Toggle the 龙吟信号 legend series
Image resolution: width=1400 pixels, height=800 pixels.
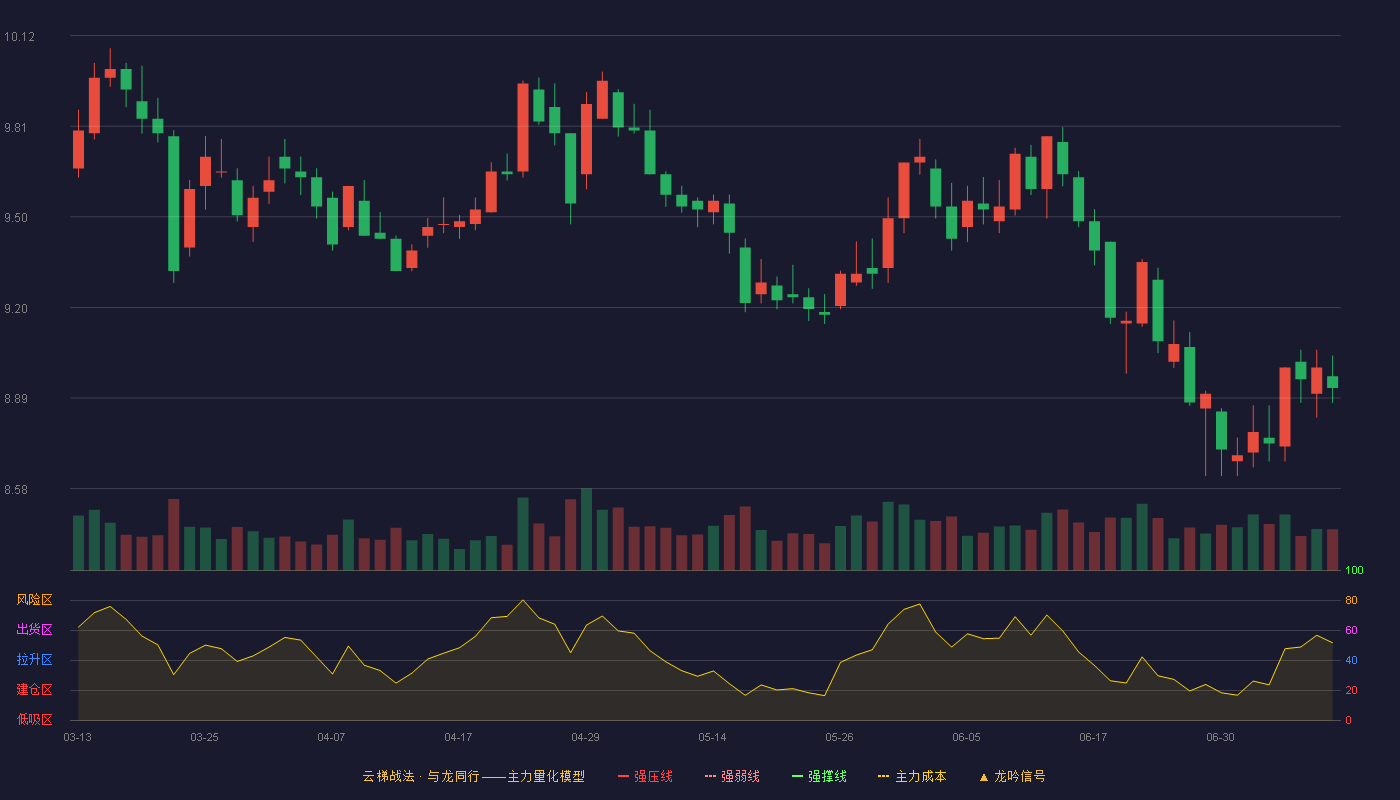tap(1012, 776)
